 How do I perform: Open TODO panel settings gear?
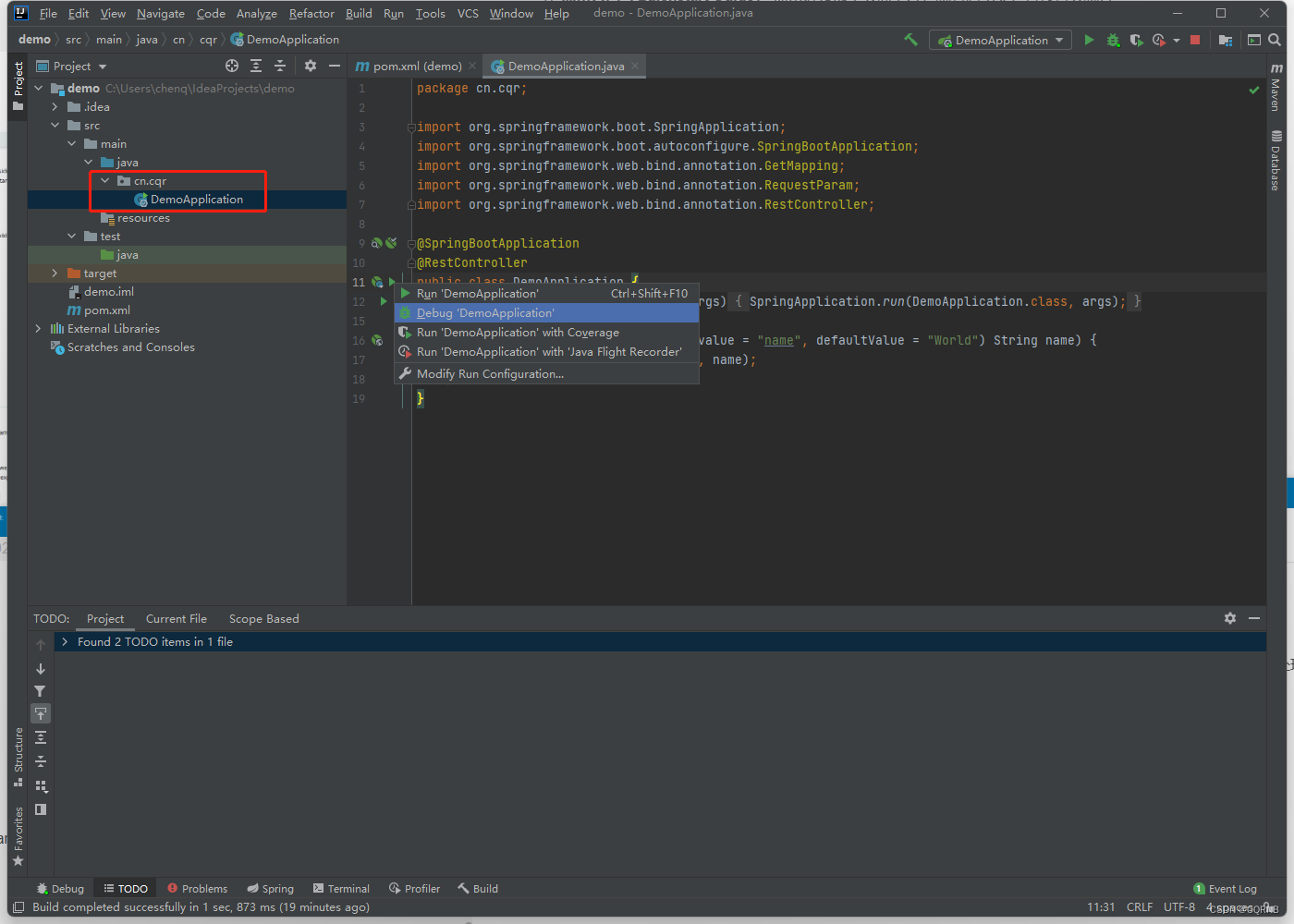1230,618
